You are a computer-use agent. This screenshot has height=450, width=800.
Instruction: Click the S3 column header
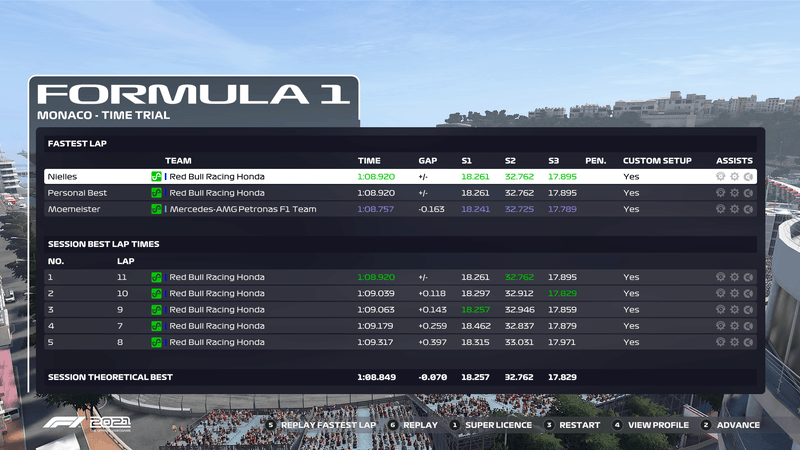point(554,161)
